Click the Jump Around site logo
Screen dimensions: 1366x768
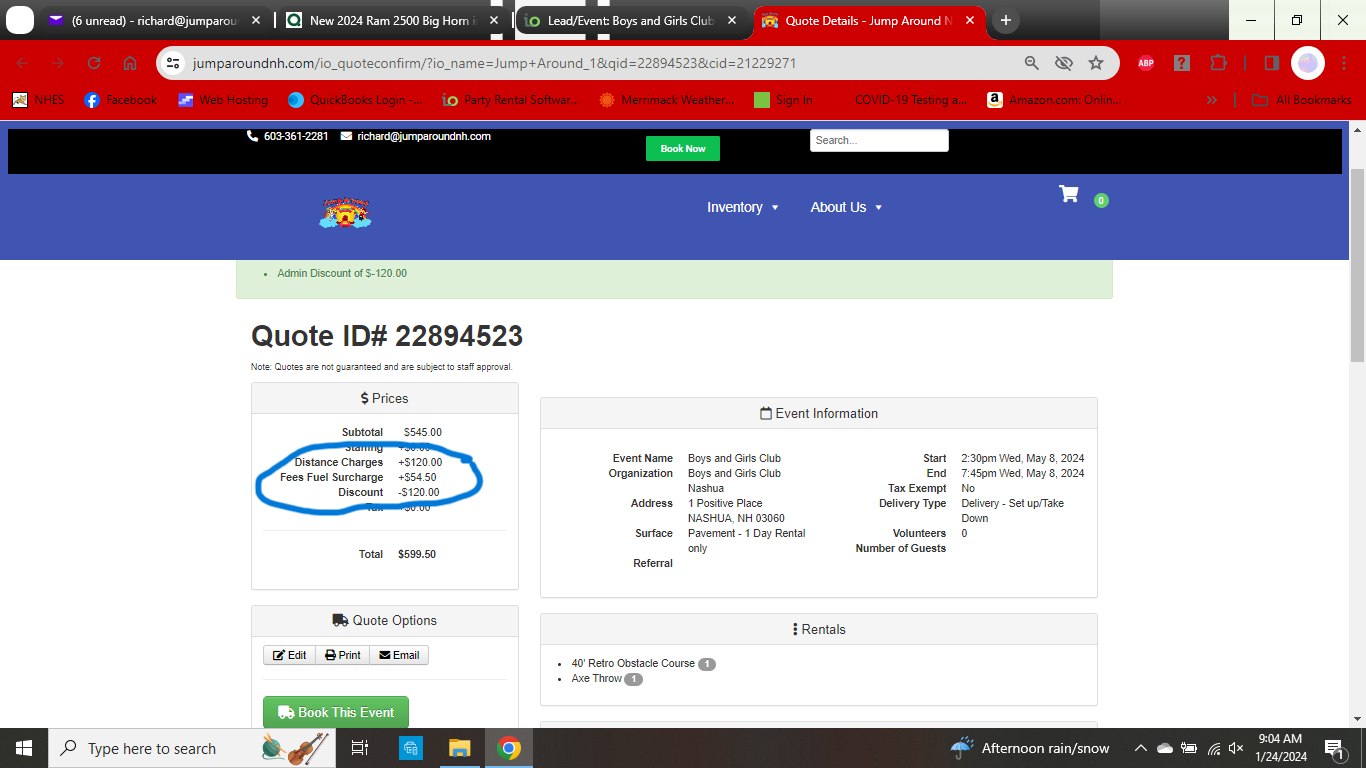point(345,212)
